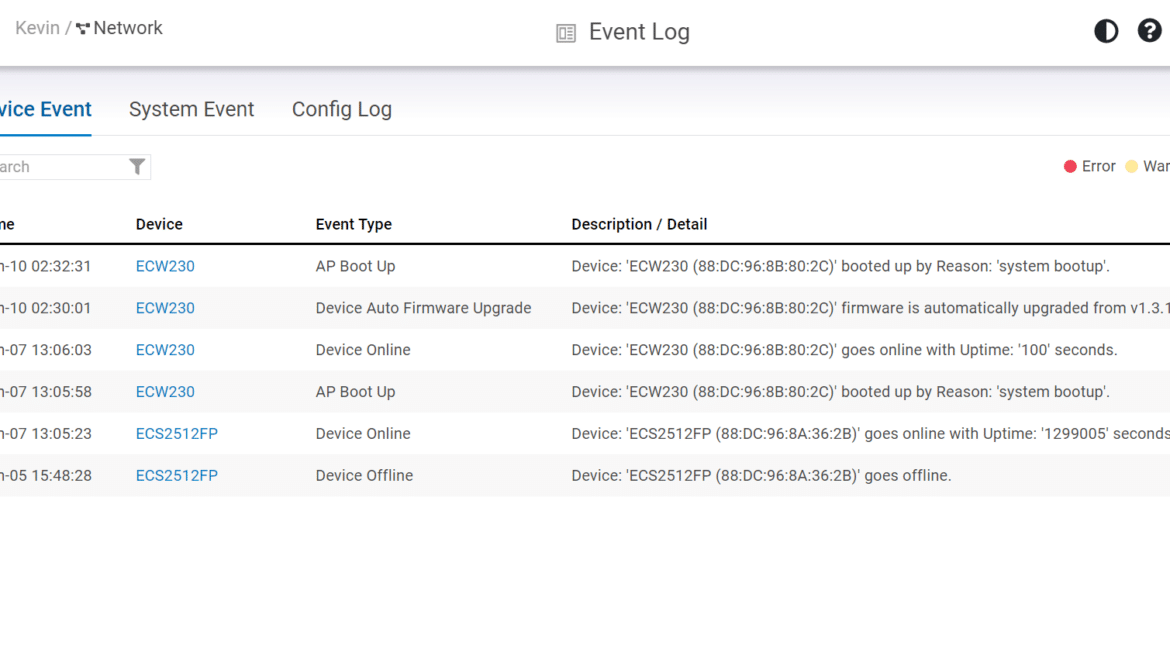The image size is (1170, 663).
Task: Sort by the Event Type column header
Action: click(x=354, y=224)
